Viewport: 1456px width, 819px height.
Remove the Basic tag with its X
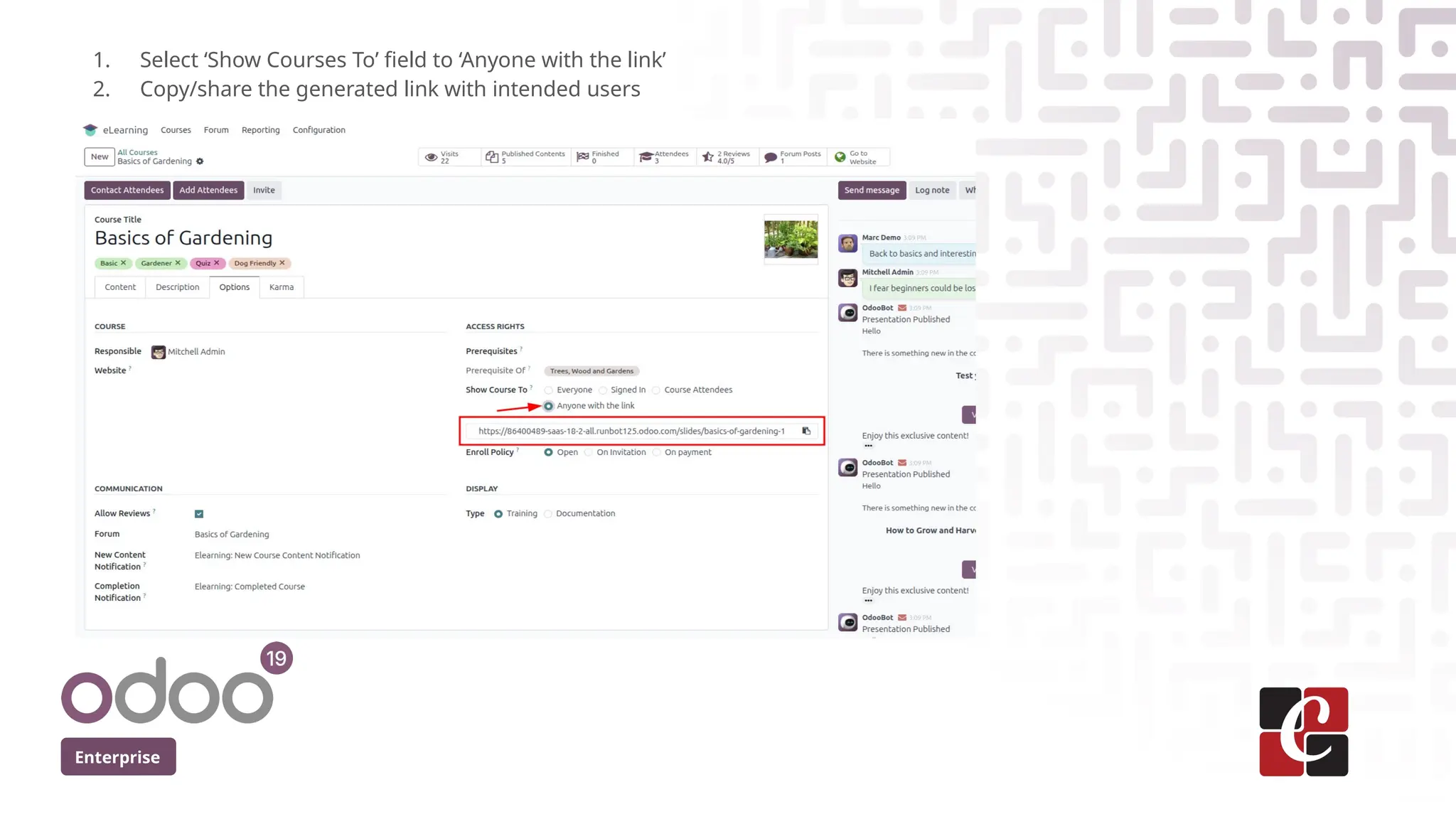pyautogui.click(x=123, y=263)
